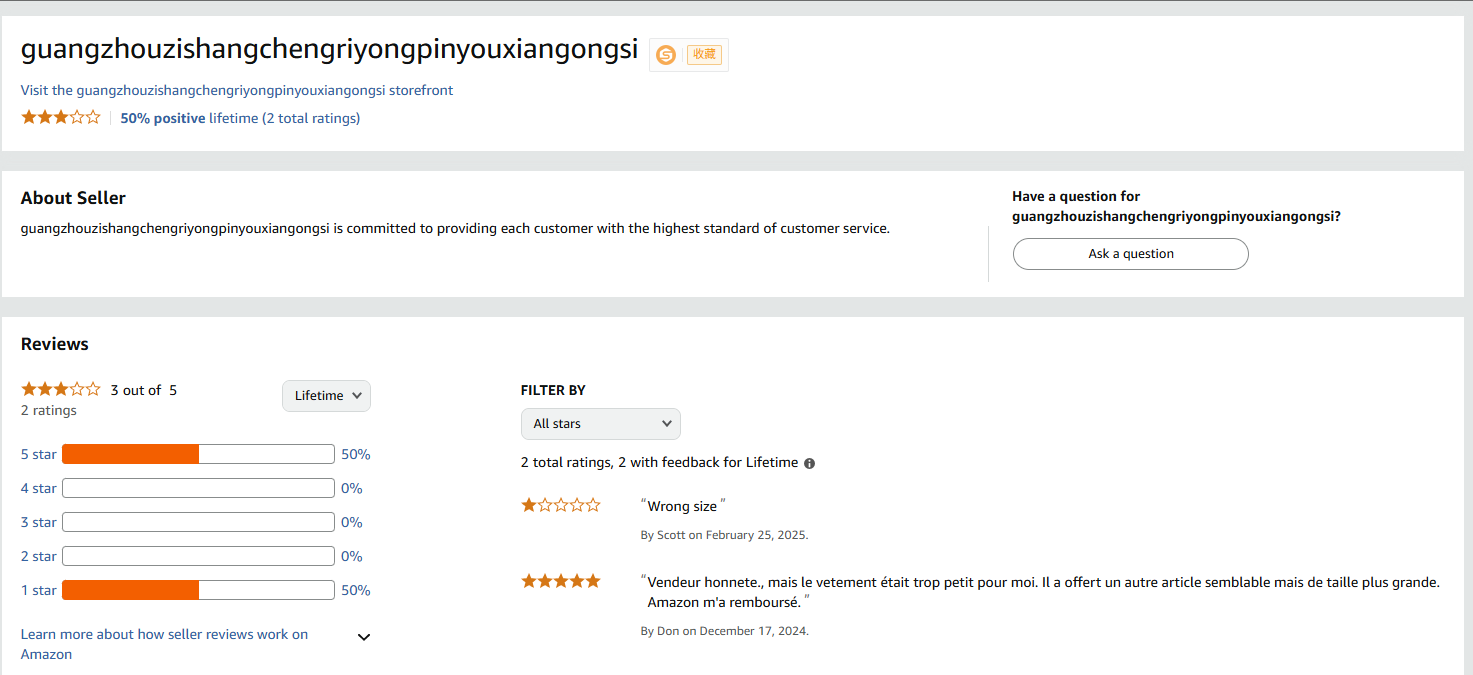Viewport: 1473px width, 675px height.
Task: Visit the seller storefront link
Action: click(x=237, y=90)
